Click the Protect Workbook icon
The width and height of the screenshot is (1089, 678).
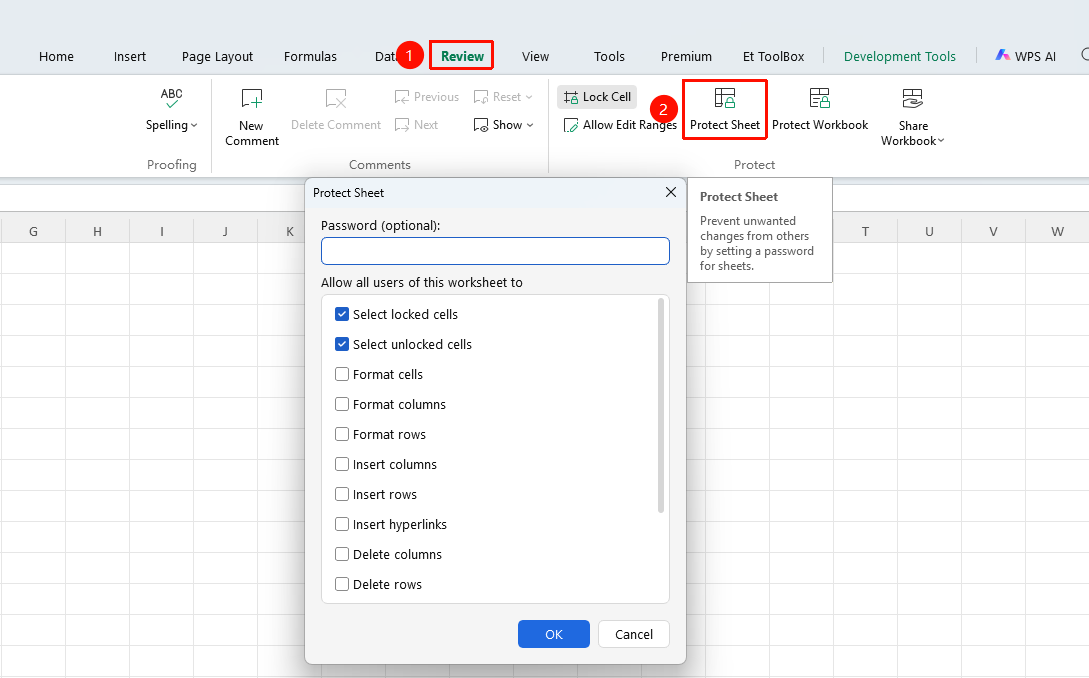[x=820, y=99]
